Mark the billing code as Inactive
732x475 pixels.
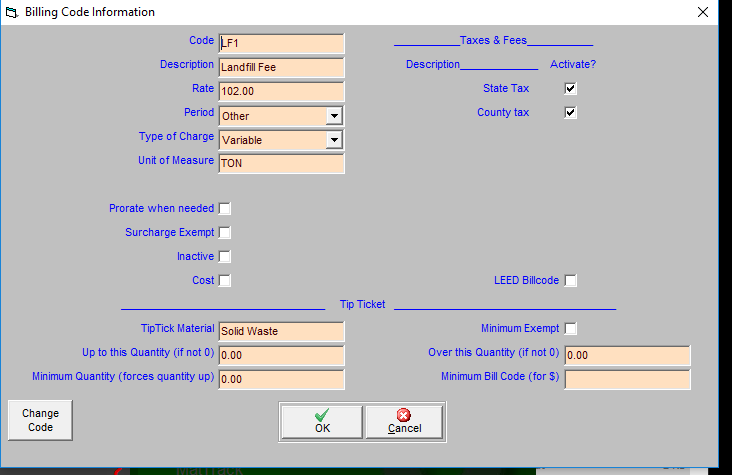tap(225, 257)
